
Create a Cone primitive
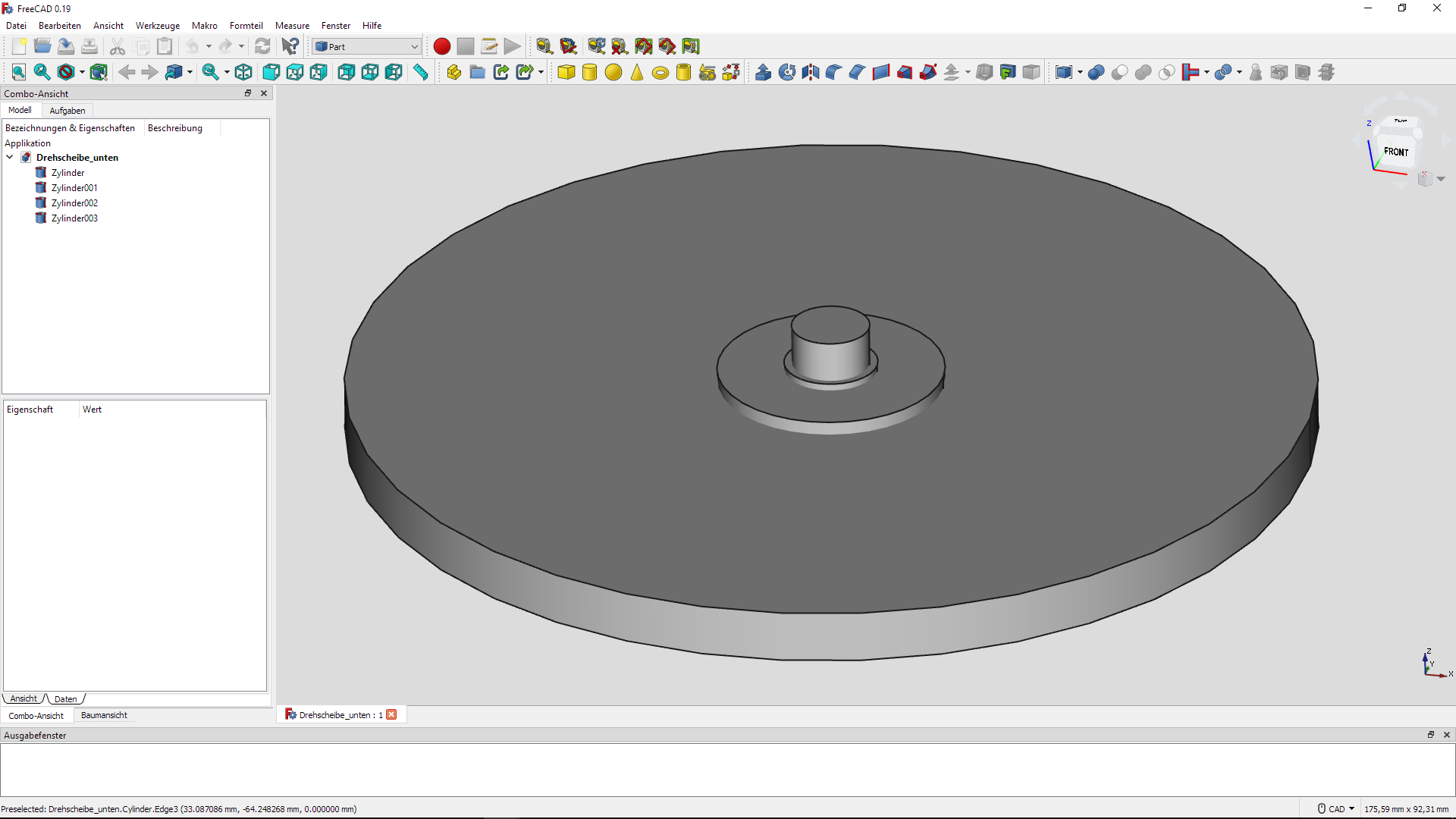637,72
